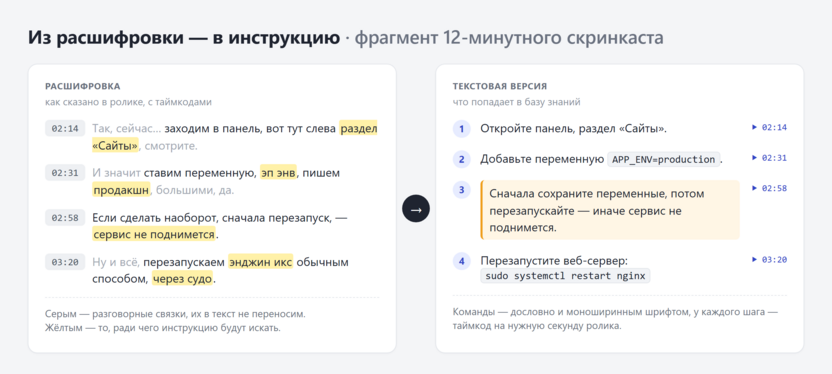Select step number 4 circle badge

tap(461, 261)
